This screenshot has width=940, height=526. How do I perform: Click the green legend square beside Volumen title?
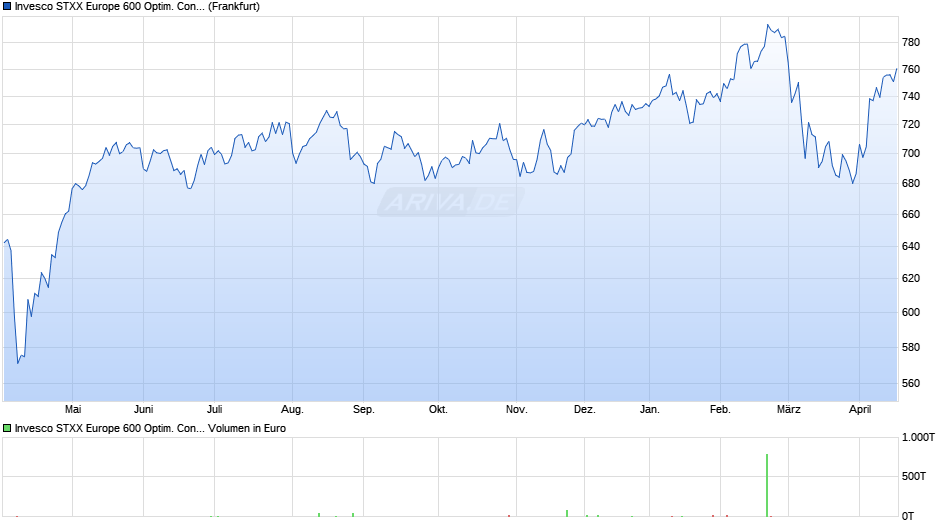click(x=7, y=428)
